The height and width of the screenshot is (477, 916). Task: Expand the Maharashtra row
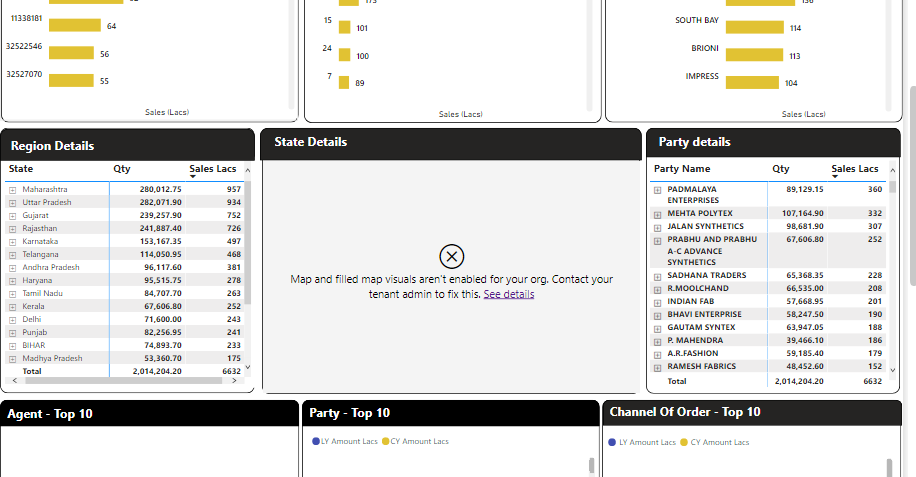[12, 190]
